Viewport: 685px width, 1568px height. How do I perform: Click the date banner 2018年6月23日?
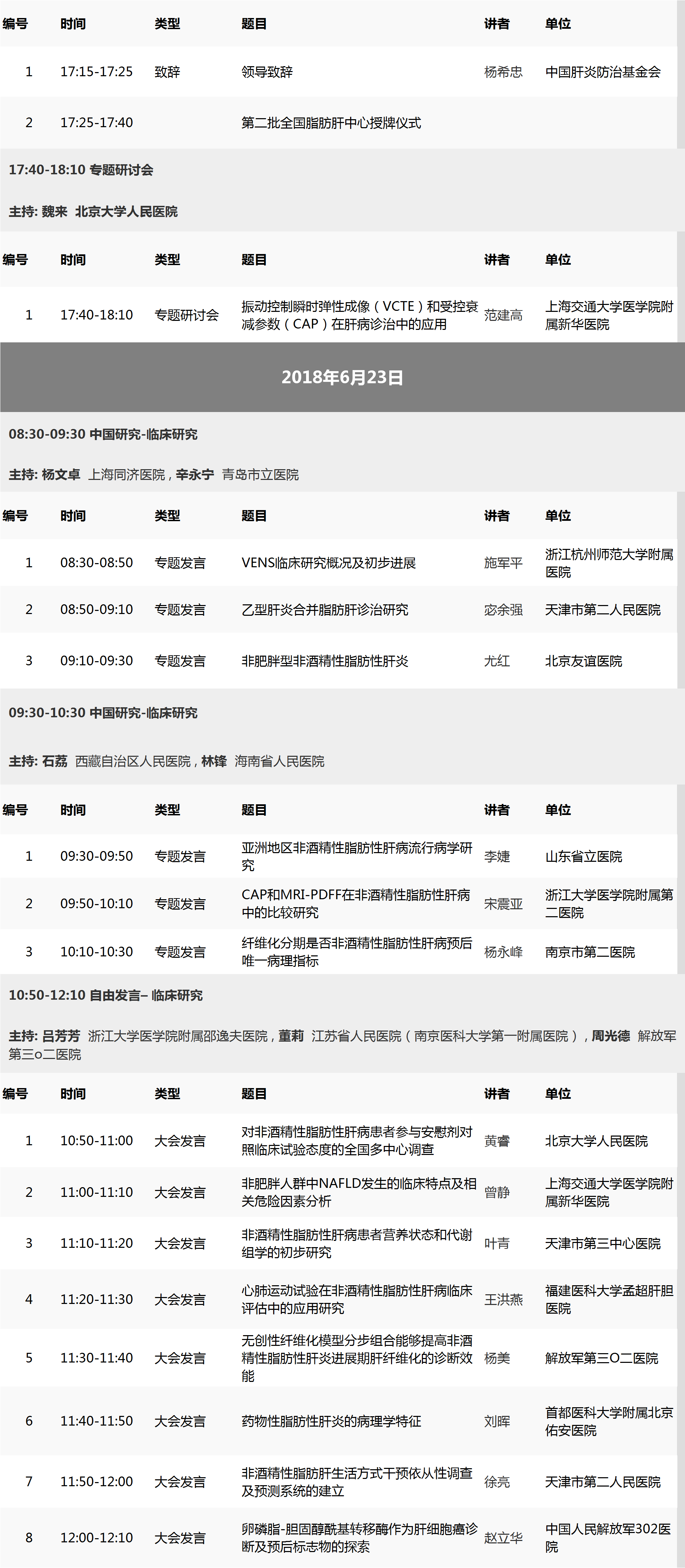click(x=342, y=377)
